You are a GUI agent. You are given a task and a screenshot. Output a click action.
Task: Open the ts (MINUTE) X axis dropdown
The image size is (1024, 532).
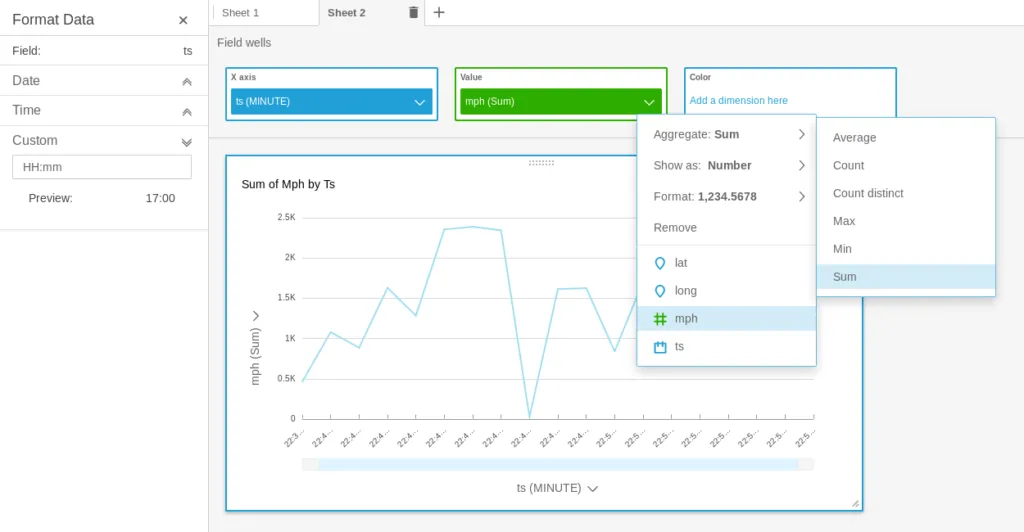(x=420, y=102)
